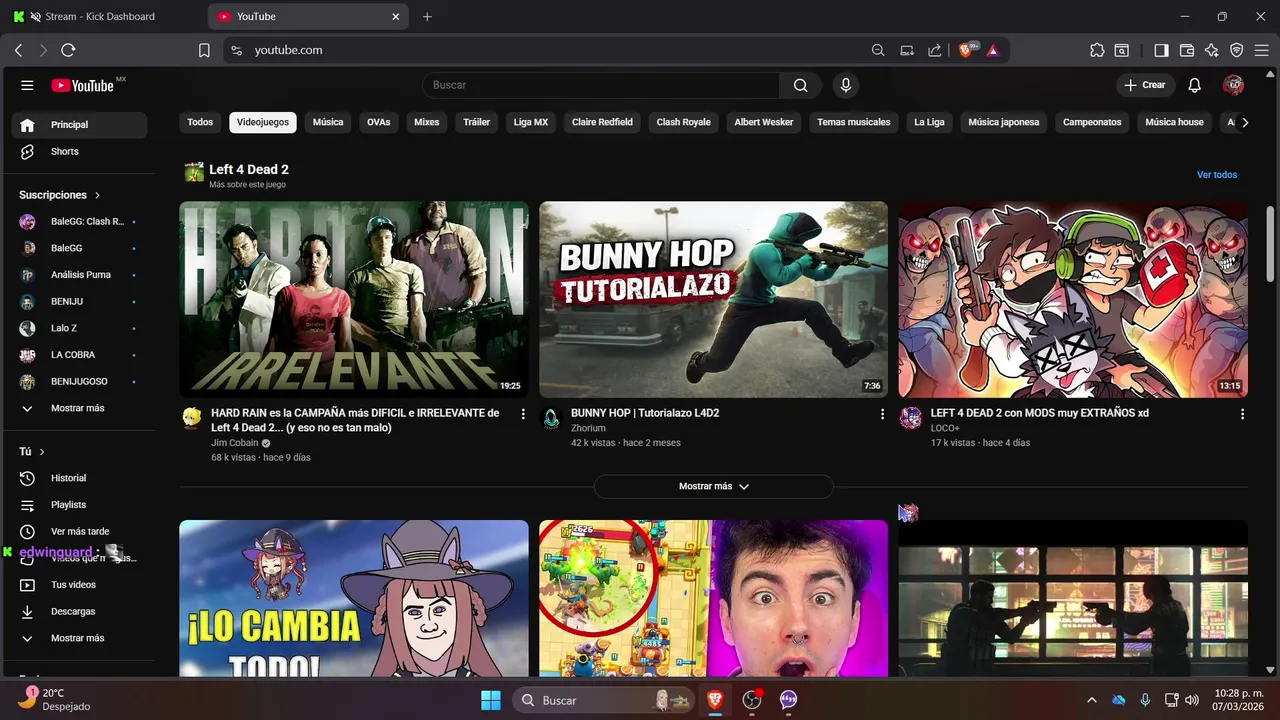
Task: Go back in the browser
Action: click(x=18, y=50)
